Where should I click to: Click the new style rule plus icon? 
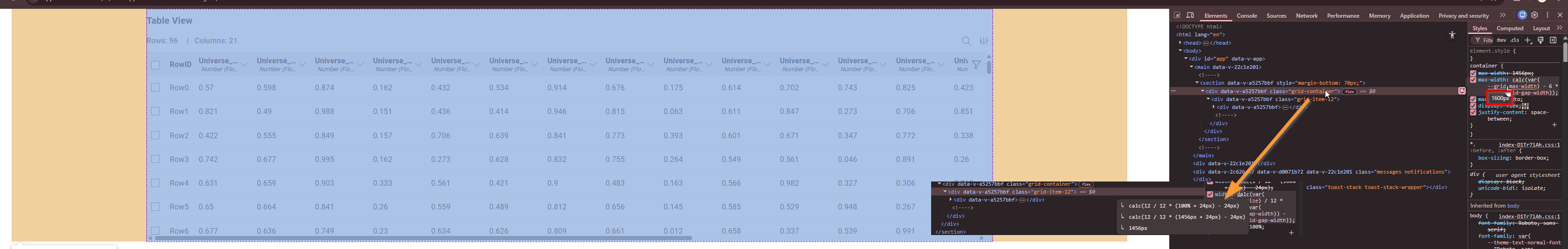tap(1528, 40)
